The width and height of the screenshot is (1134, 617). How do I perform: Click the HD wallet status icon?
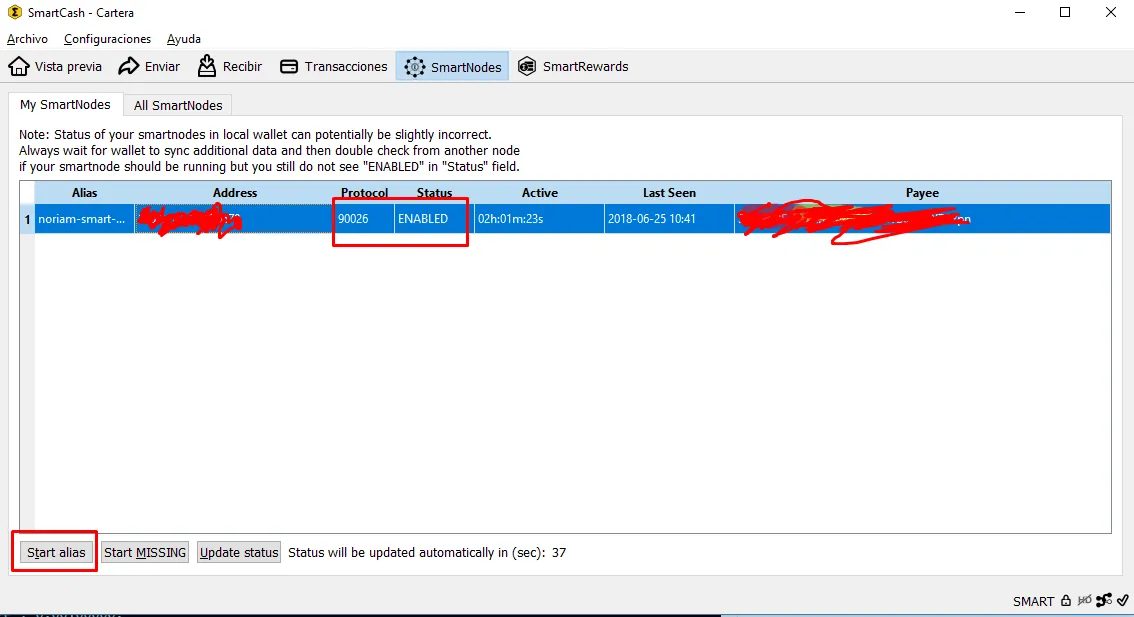tap(1084, 600)
